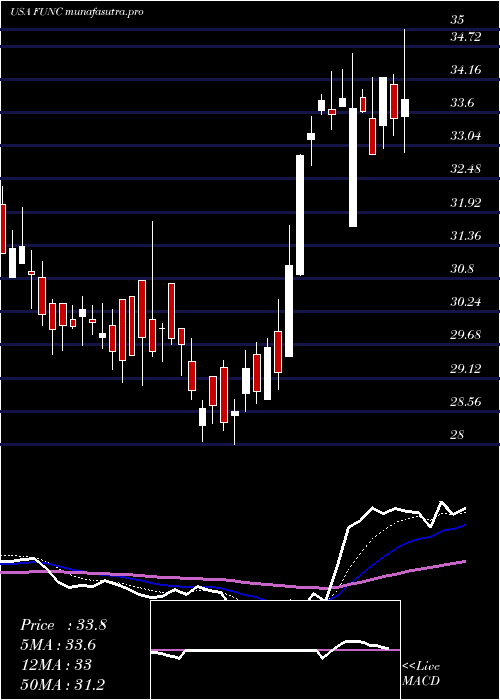Click the blue 12MA line at its right end

[x=464, y=526]
